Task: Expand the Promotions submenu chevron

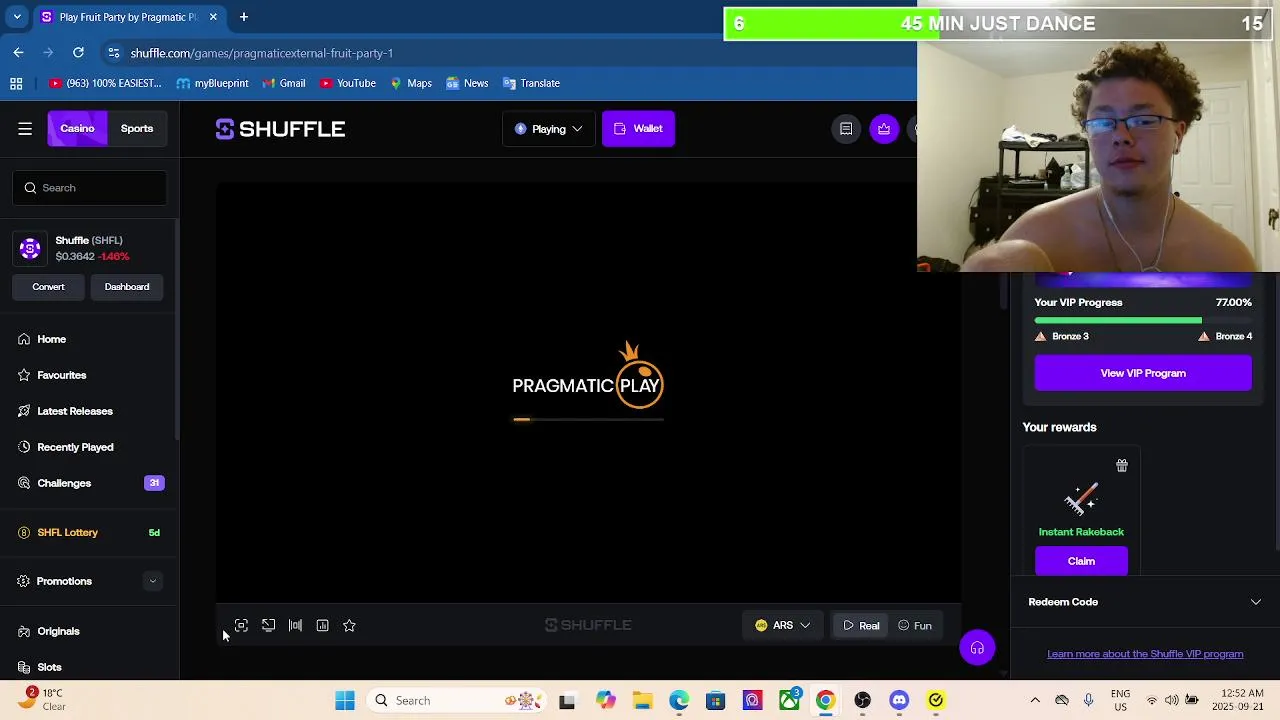Action: pyautogui.click(x=153, y=581)
